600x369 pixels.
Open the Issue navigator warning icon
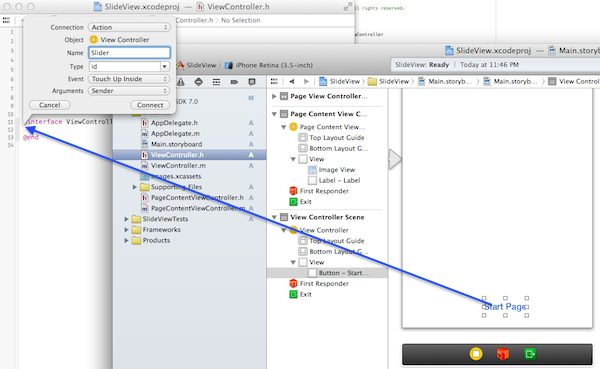click(x=181, y=82)
